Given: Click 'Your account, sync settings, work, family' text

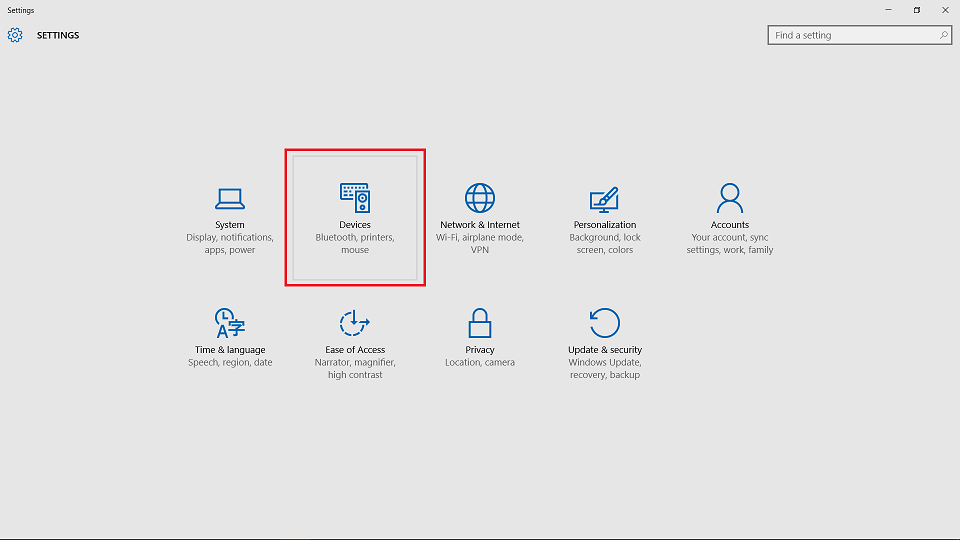Looking at the screenshot, I should (730, 244).
